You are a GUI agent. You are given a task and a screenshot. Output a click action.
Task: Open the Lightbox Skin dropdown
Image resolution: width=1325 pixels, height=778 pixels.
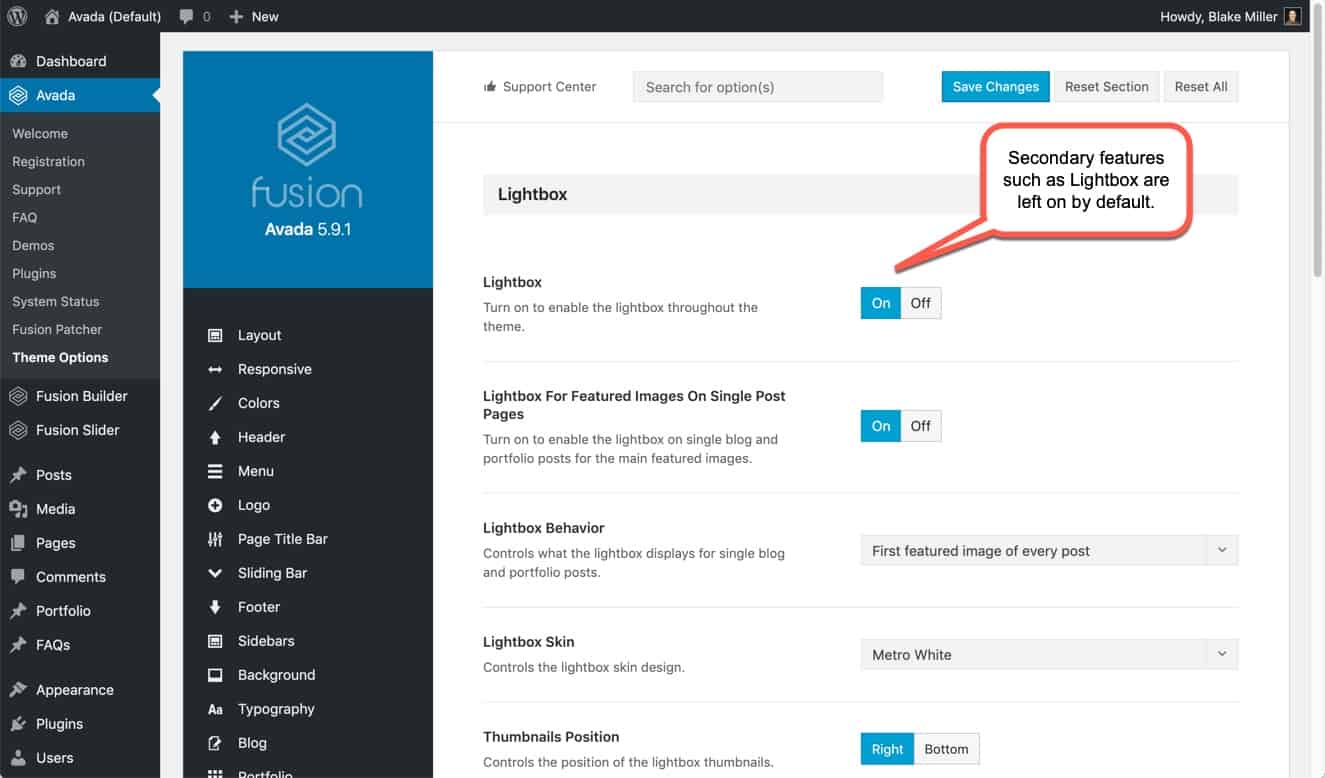point(1049,655)
